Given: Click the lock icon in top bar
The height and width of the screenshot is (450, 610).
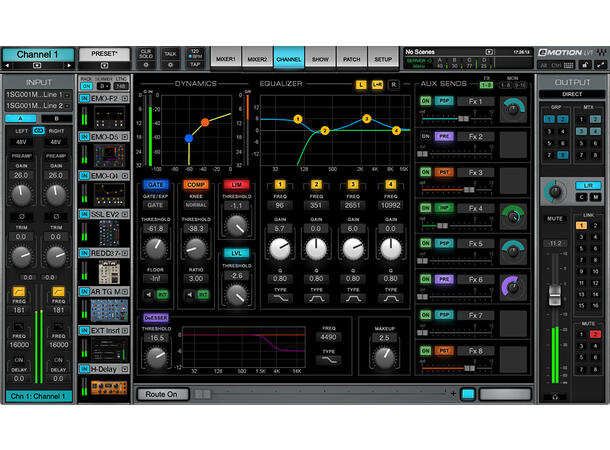Looking at the screenshot, I should (x=585, y=65).
